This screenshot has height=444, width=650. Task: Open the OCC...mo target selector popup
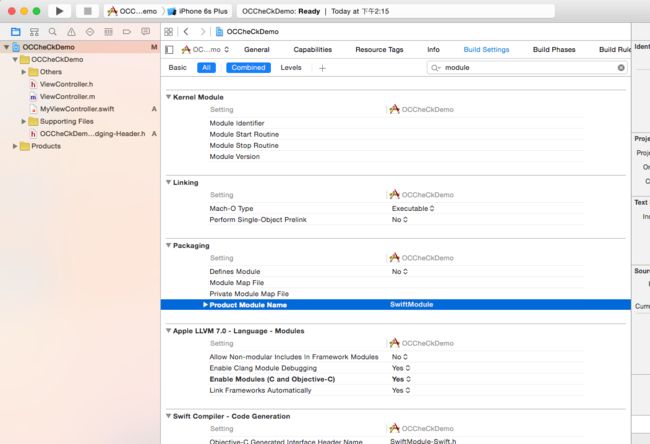point(206,50)
